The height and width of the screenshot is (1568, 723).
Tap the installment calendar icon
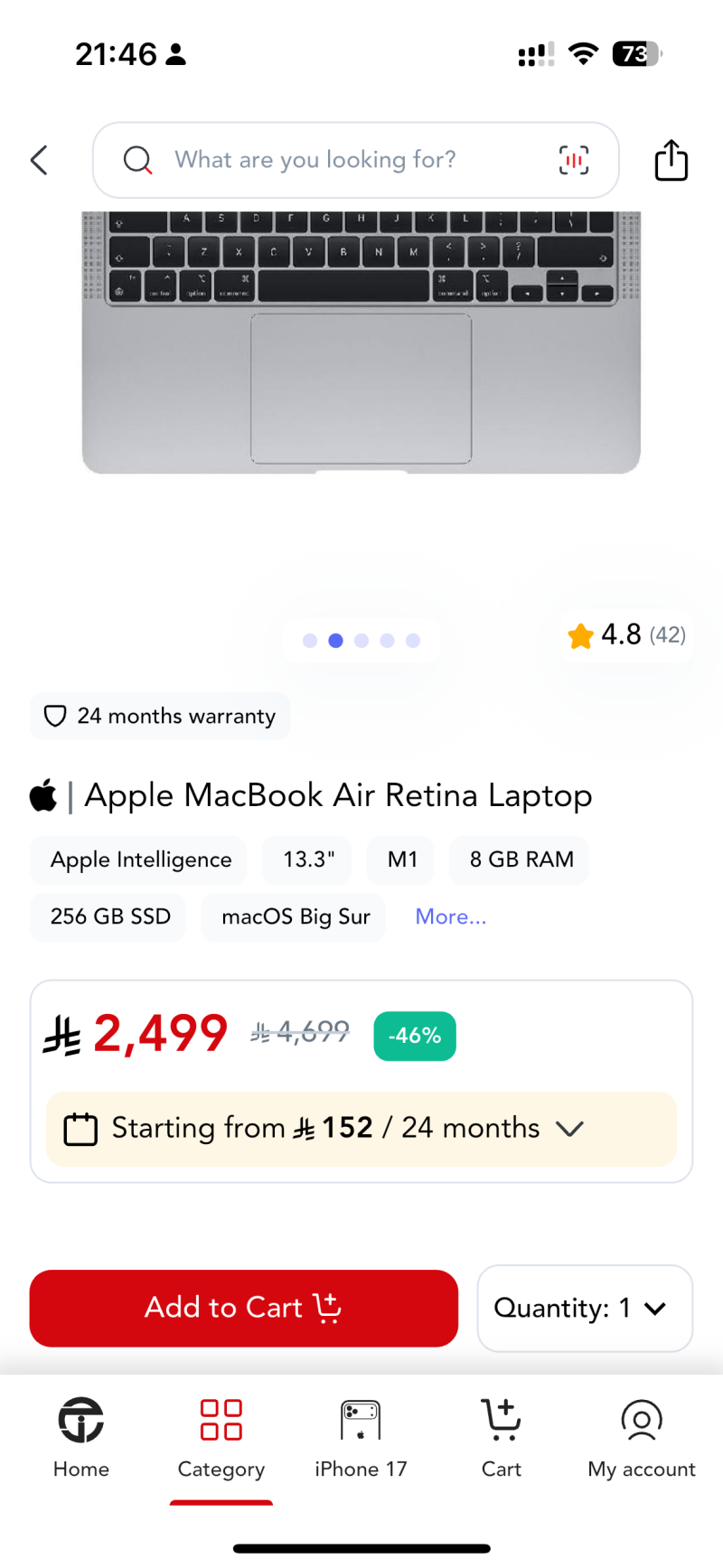[80, 1130]
